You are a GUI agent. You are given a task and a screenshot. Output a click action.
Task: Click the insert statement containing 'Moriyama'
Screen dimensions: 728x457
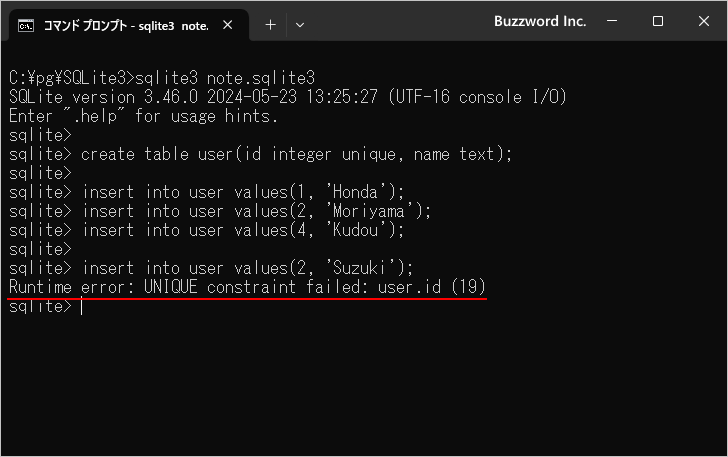(x=257, y=211)
